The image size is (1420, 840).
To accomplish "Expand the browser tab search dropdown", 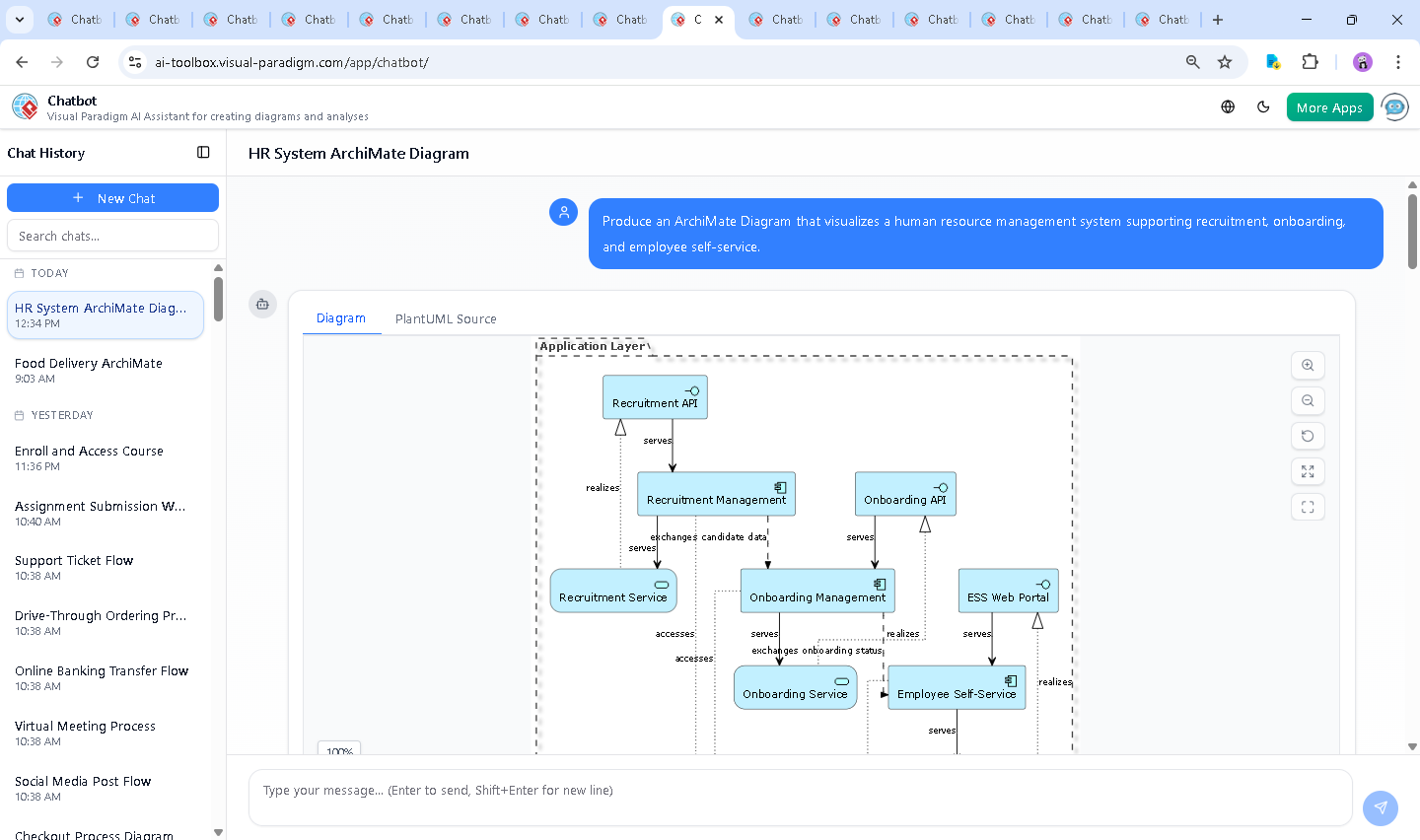I will [20, 20].
